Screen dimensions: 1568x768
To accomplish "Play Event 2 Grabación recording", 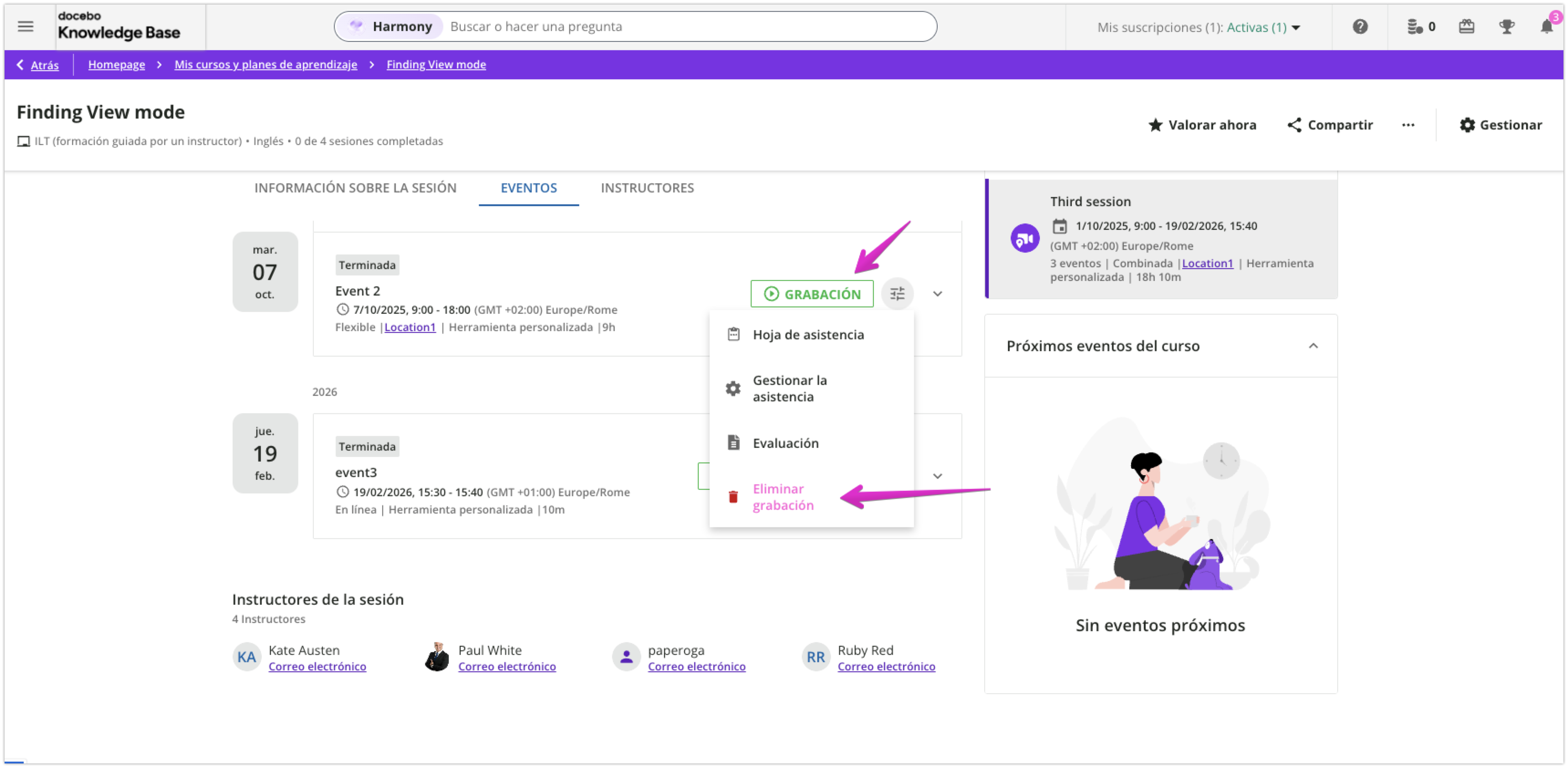I will [x=811, y=294].
